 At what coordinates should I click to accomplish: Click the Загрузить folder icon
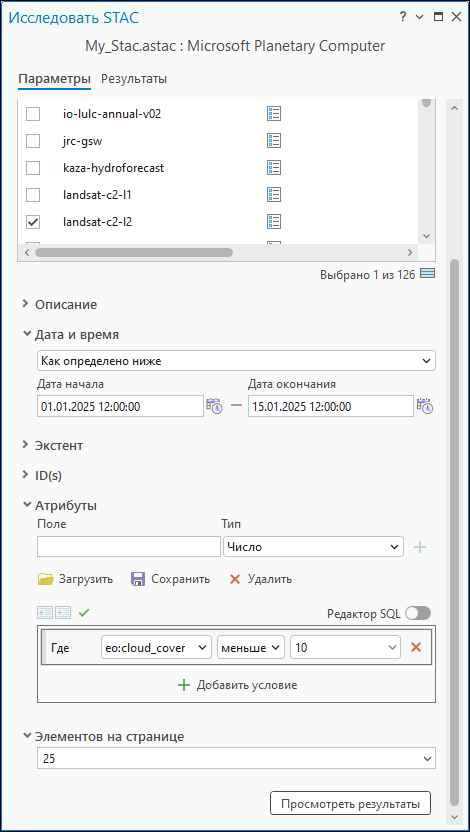(x=46, y=579)
